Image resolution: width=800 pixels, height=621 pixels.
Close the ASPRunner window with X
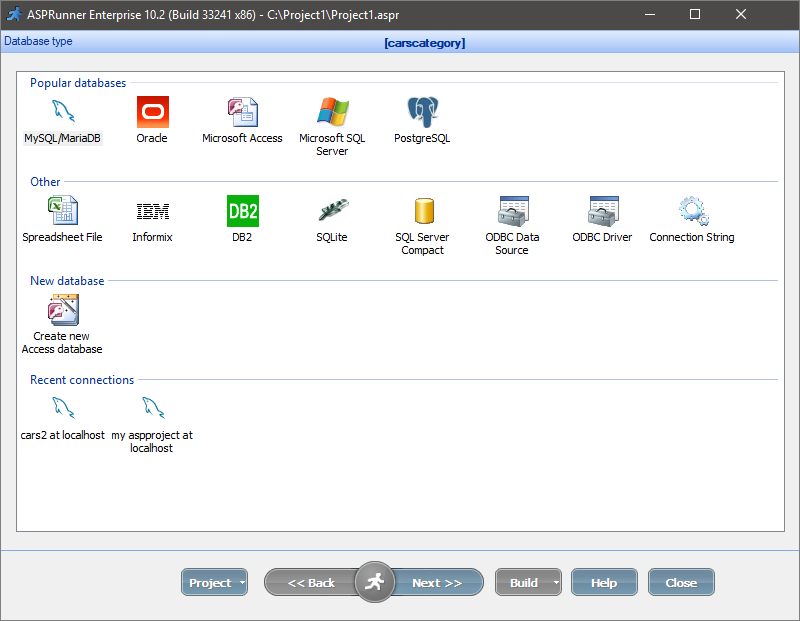point(741,14)
